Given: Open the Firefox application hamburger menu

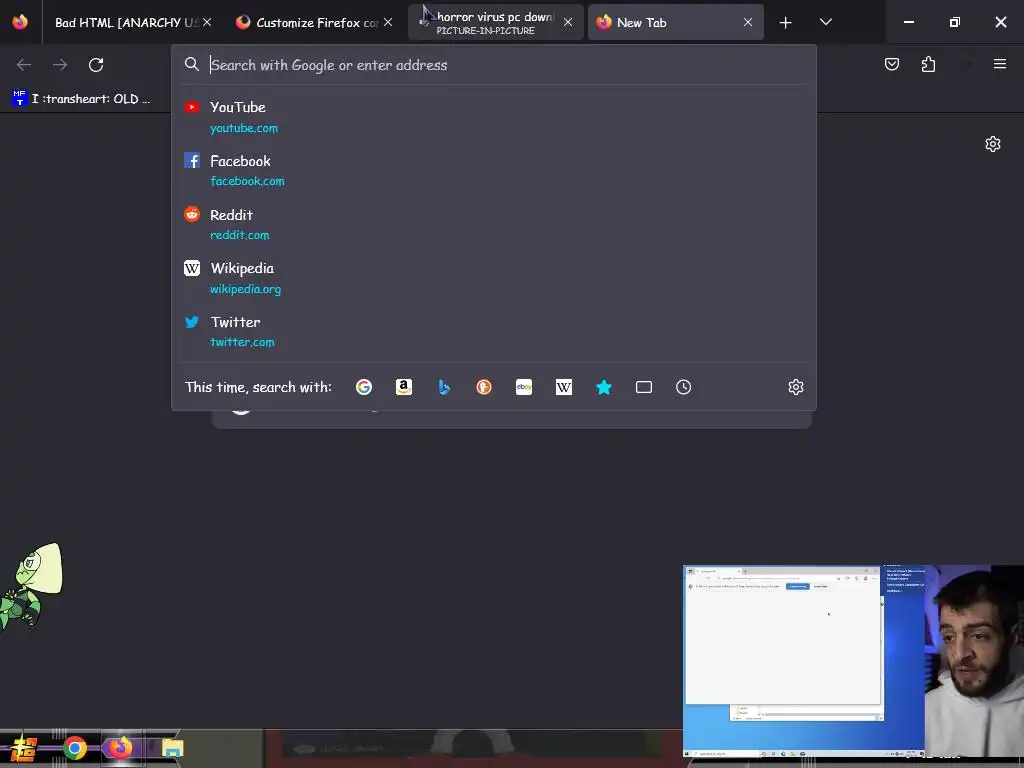Looking at the screenshot, I should (x=999, y=64).
